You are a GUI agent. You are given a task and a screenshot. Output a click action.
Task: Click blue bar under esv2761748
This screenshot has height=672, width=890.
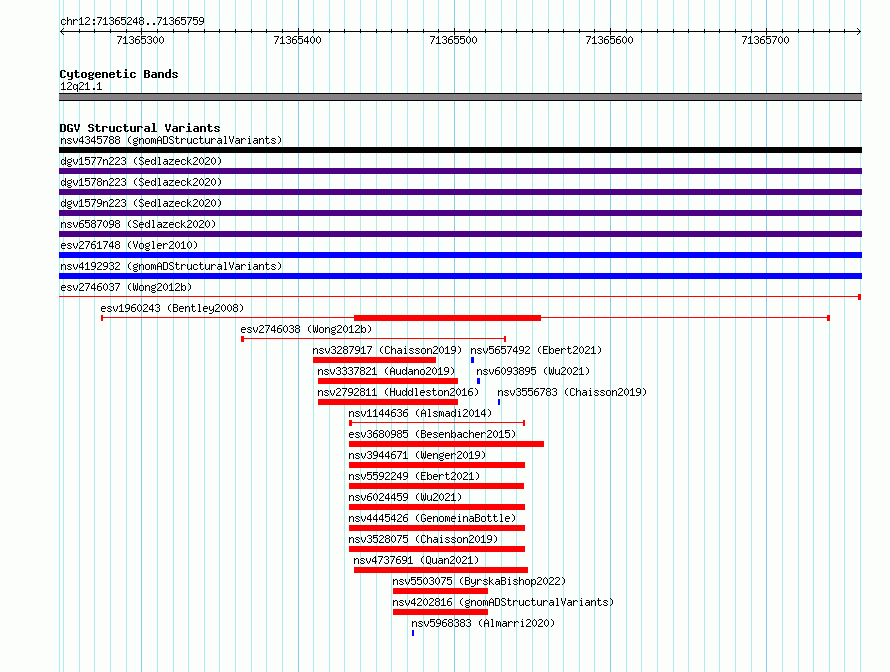(460, 255)
